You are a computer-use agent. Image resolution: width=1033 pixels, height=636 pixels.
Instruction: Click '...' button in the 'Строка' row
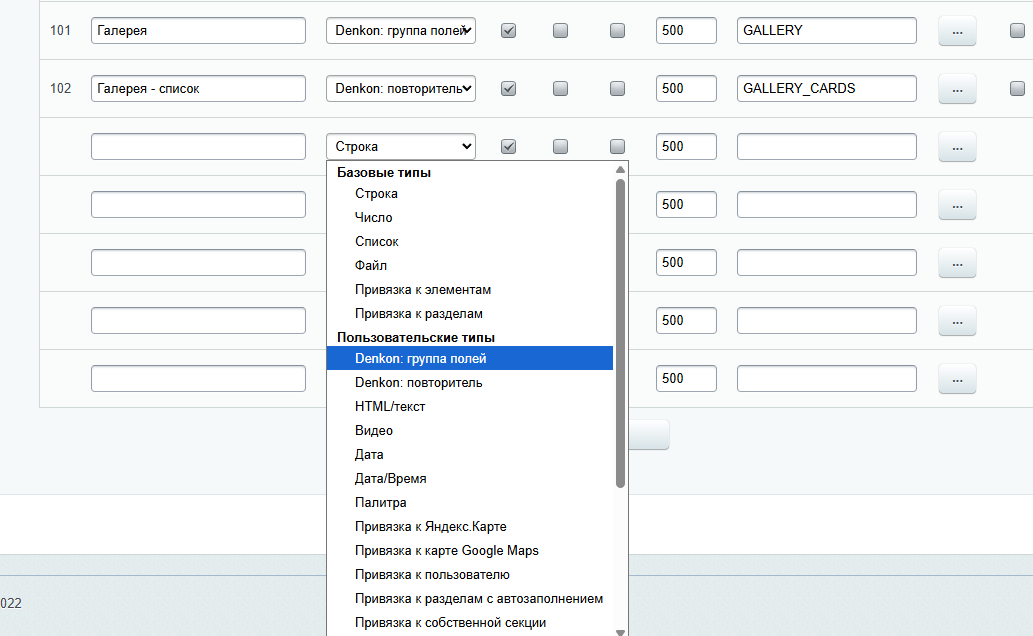coord(957,147)
